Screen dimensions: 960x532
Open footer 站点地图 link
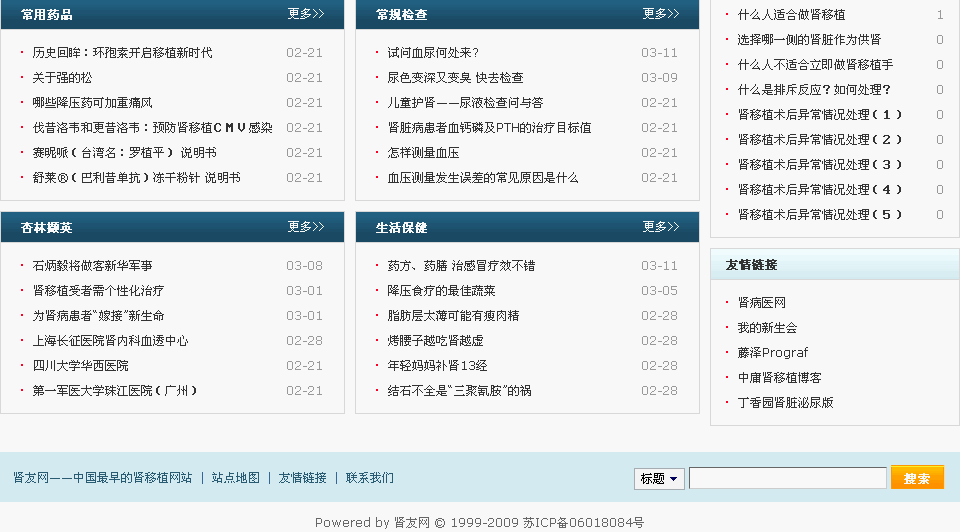[x=236, y=478]
